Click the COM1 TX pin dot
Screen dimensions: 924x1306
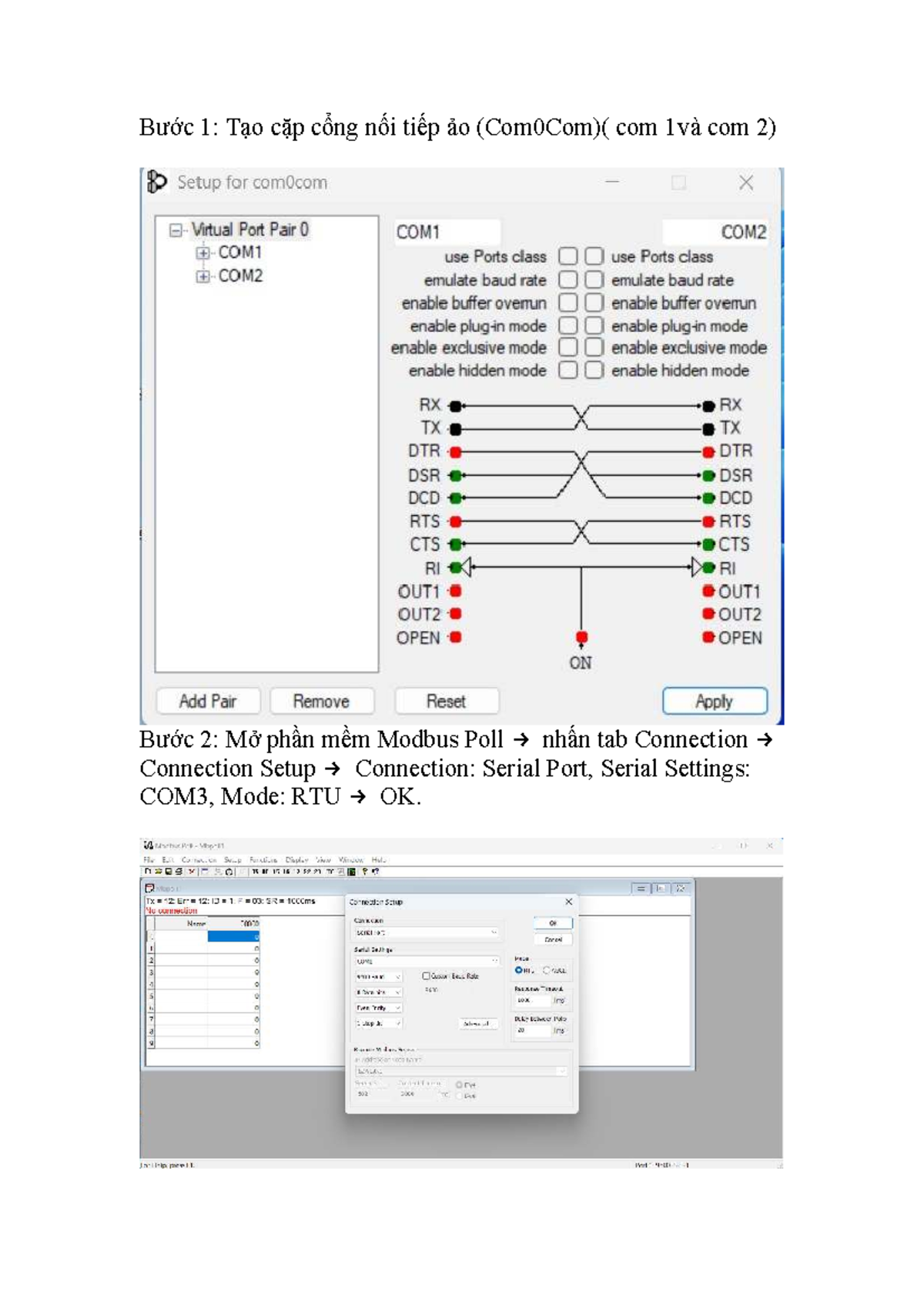point(455,429)
